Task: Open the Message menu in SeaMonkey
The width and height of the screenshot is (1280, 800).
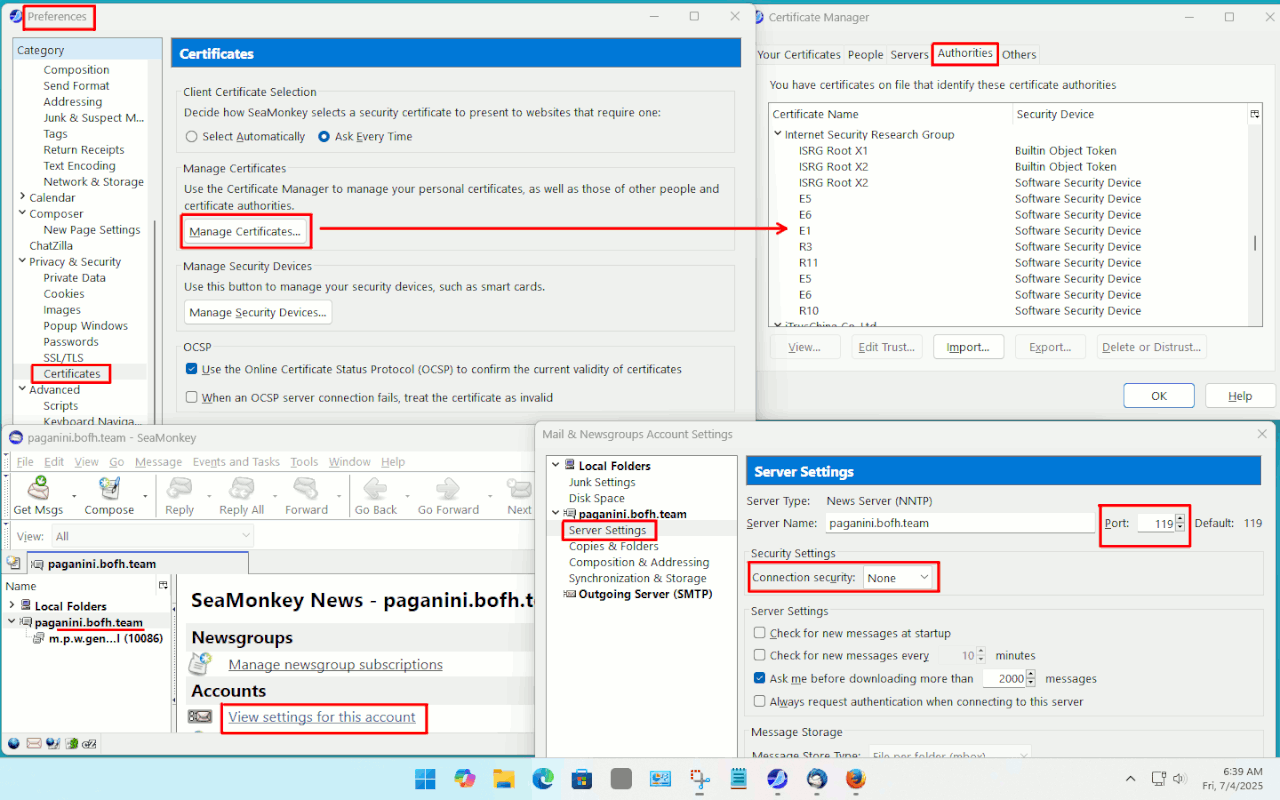Action: 158,462
